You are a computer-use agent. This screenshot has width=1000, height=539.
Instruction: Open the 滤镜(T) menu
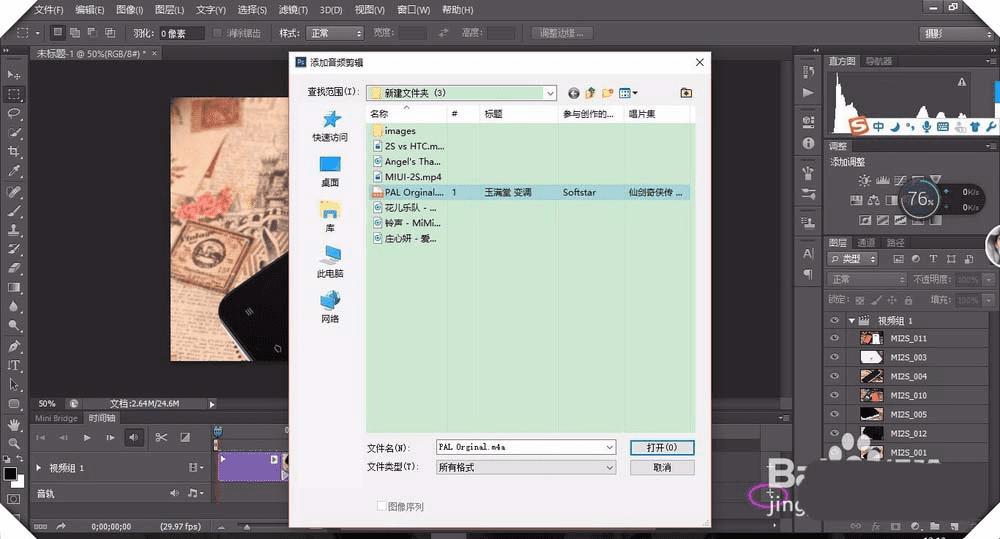pos(293,10)
